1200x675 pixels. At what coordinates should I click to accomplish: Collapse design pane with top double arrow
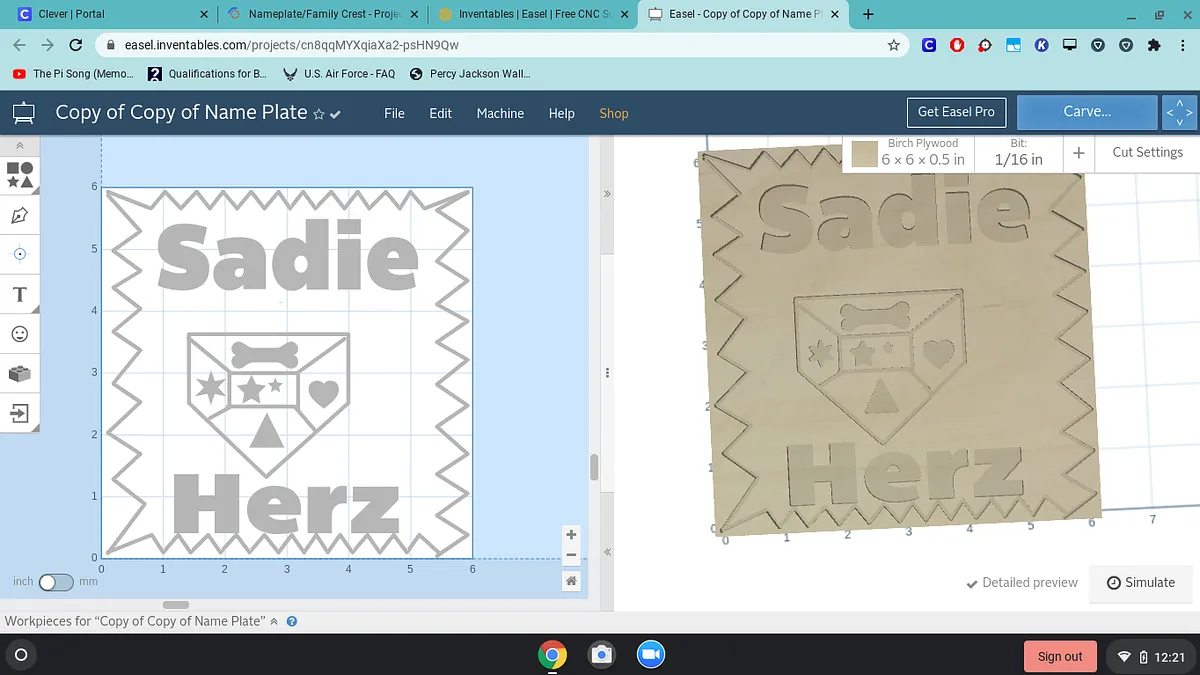606,193
